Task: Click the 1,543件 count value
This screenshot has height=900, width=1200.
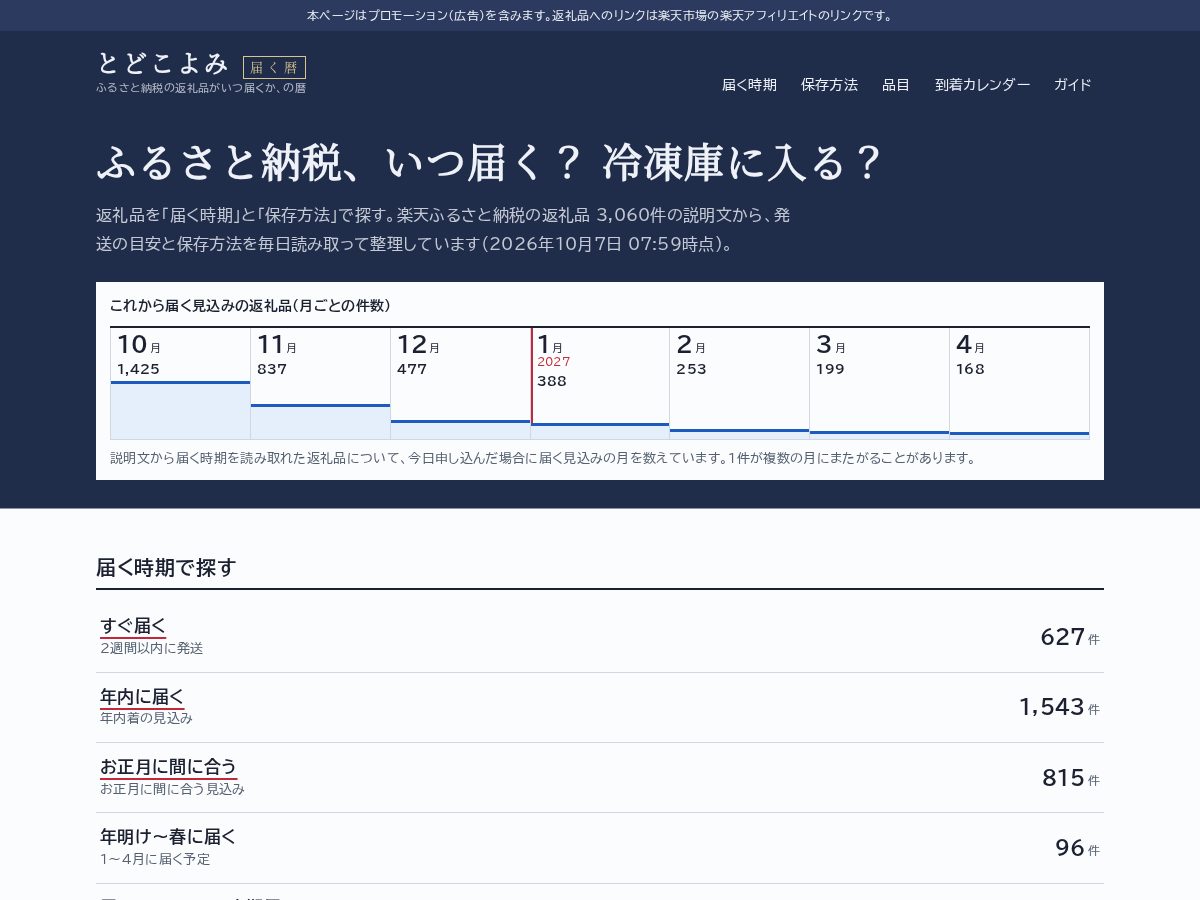Action: [1059, 707]
